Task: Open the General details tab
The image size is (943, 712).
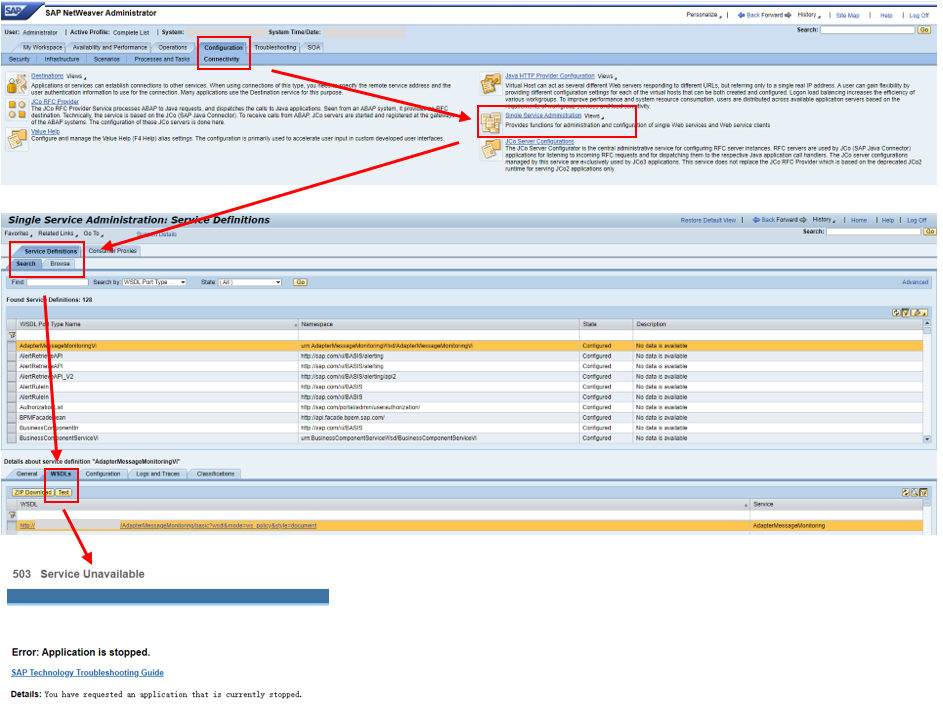Action: (x=26, y=474)
